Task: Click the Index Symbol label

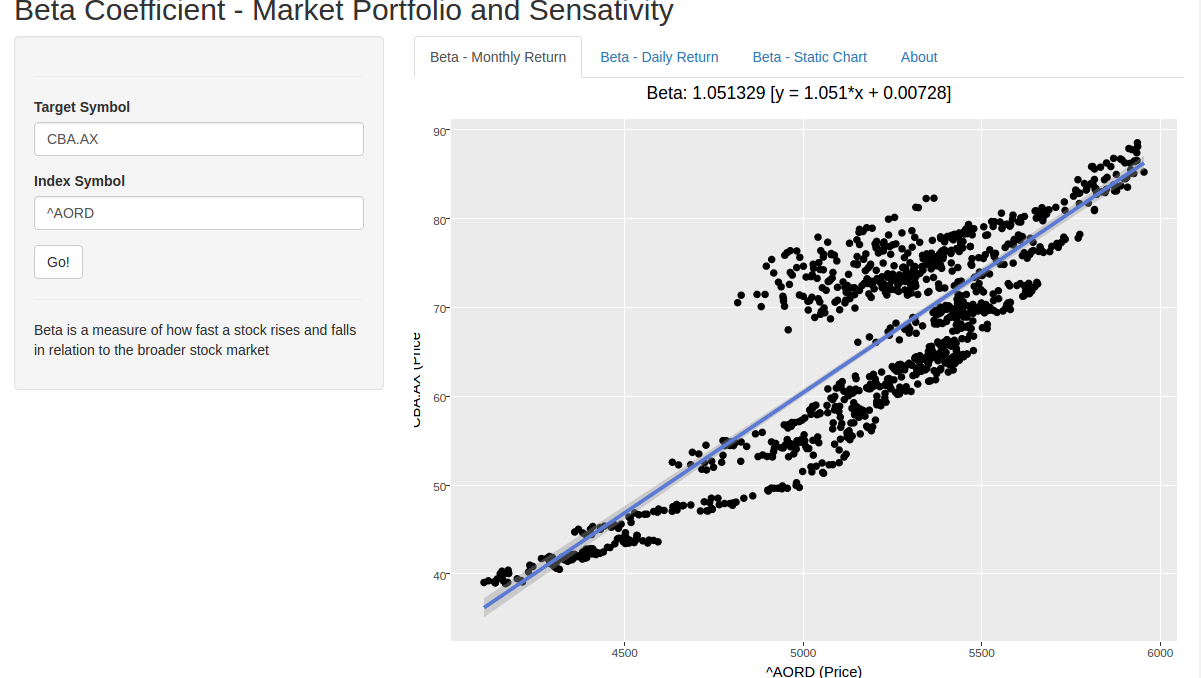Action: point(79,181)
